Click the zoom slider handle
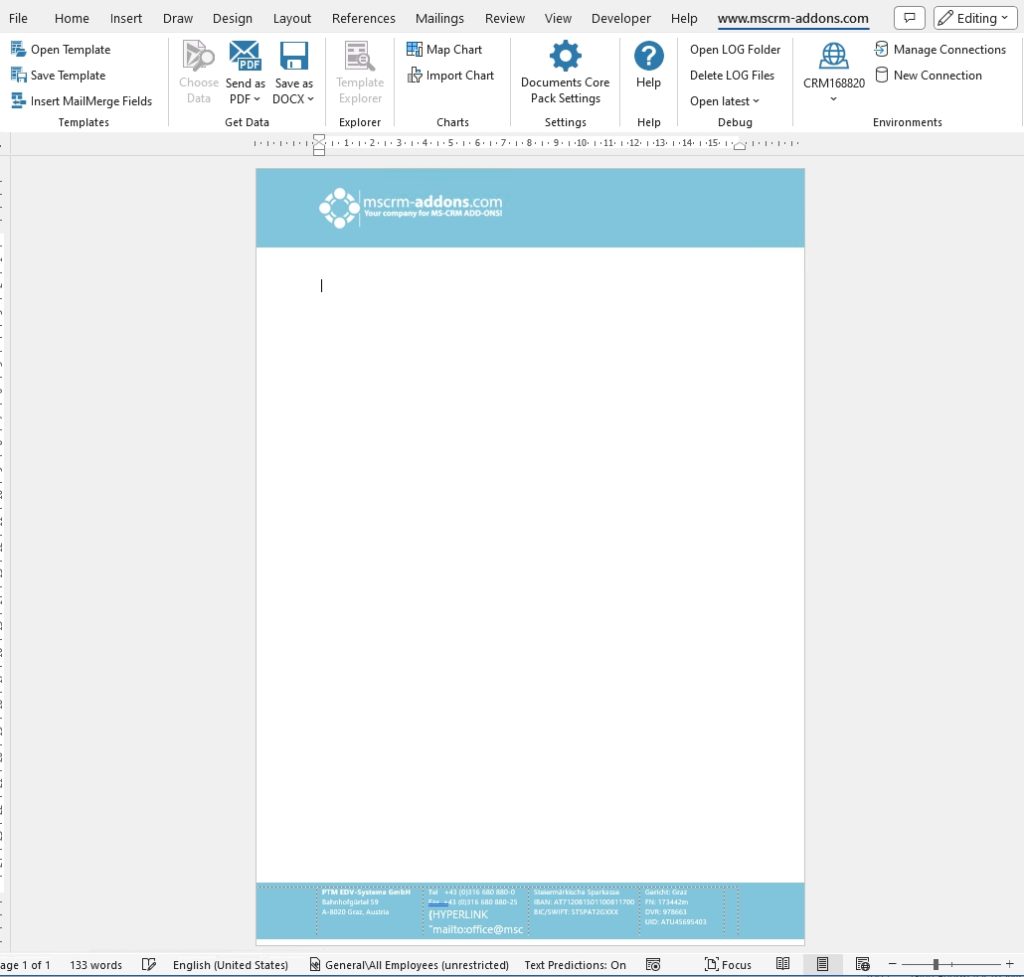 tap(936, 964)
